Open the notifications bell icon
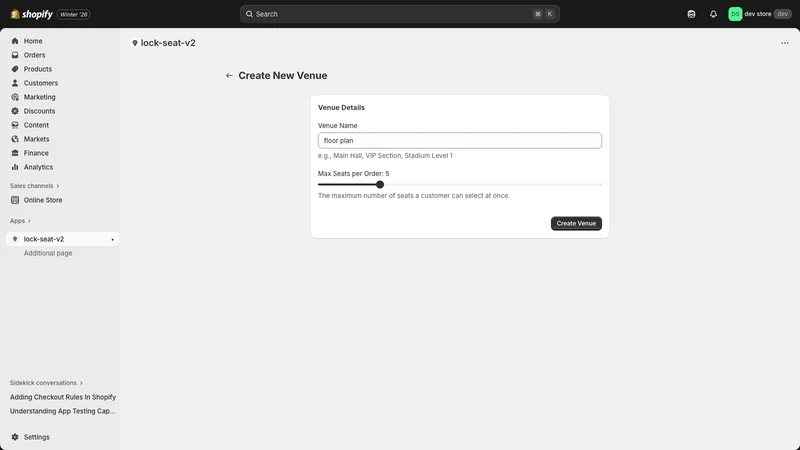800x450 pixels. (713, 14)
